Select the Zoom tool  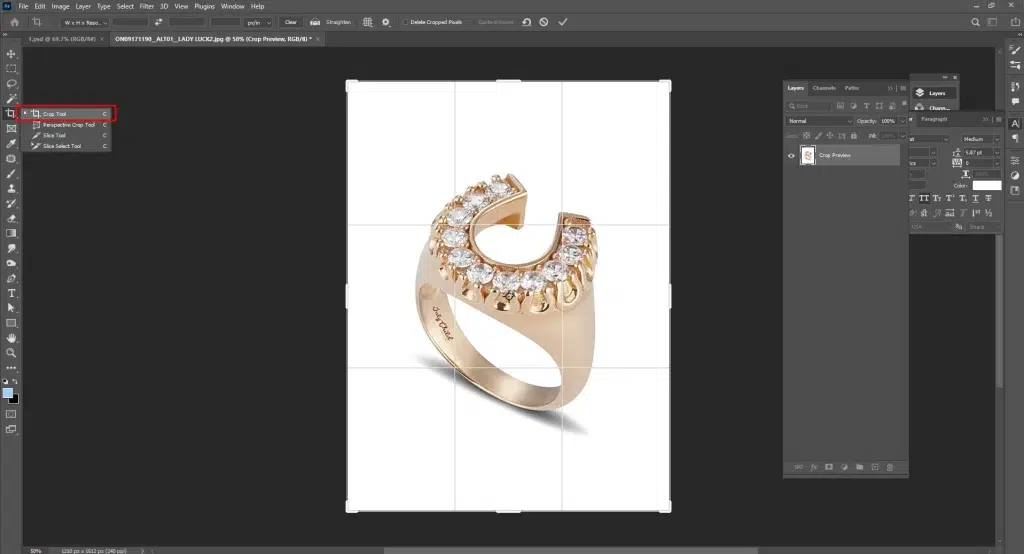[x=11, y=353]
